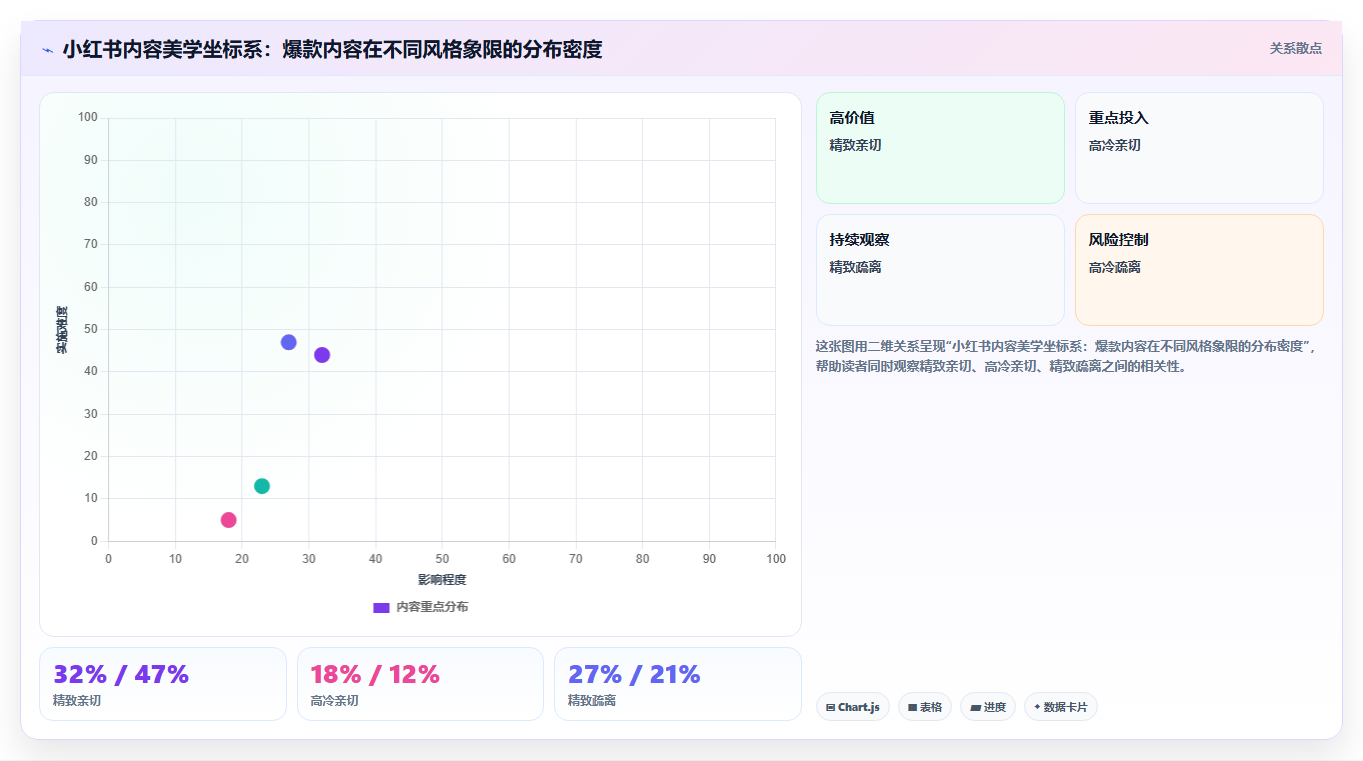This screenshot has height=761, width=1363.
Task: Select the 32% / 47% stat card
Action: click(163, 684)
